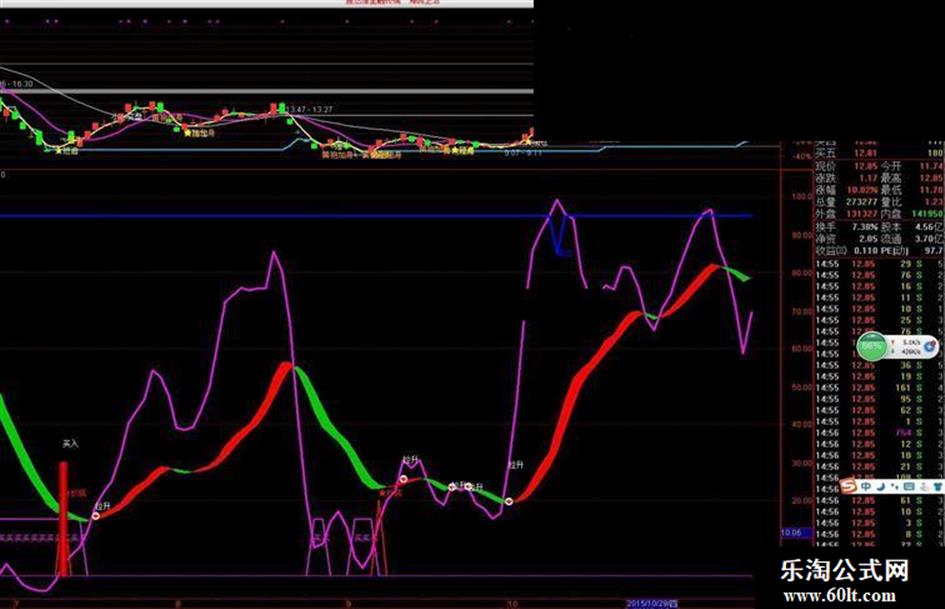Click the 9.07 - 9.11 price range label
945x609 pixels.
tap(523, 153)
